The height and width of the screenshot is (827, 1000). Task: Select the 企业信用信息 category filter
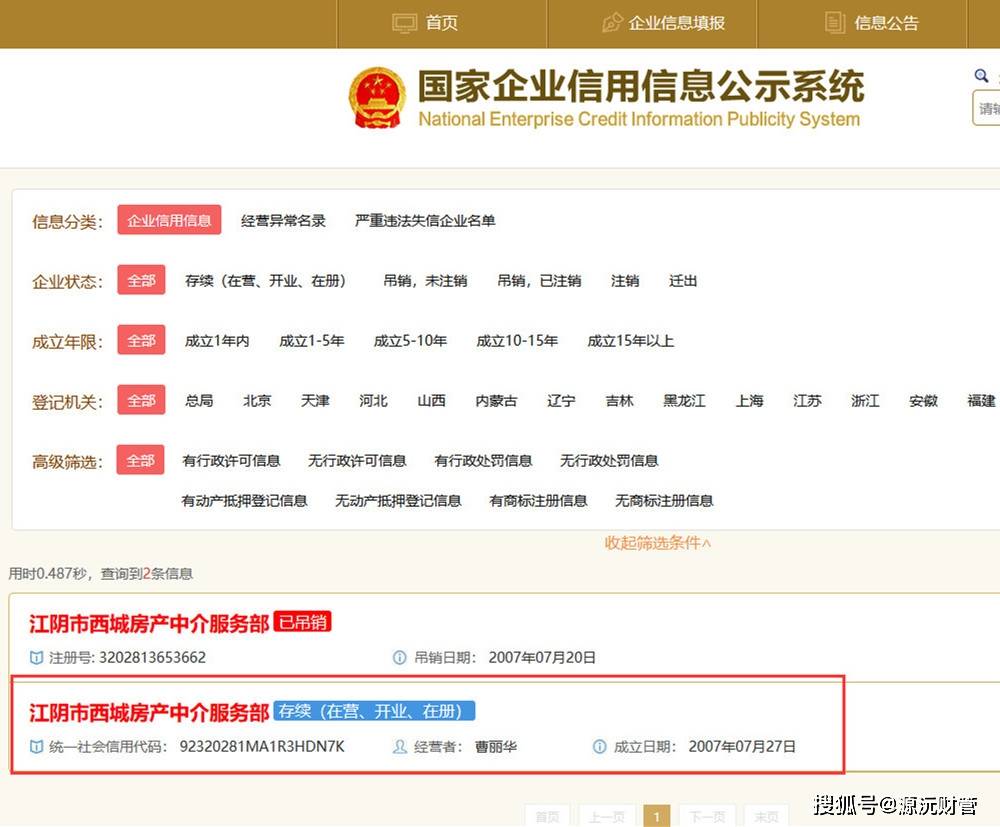169,221
